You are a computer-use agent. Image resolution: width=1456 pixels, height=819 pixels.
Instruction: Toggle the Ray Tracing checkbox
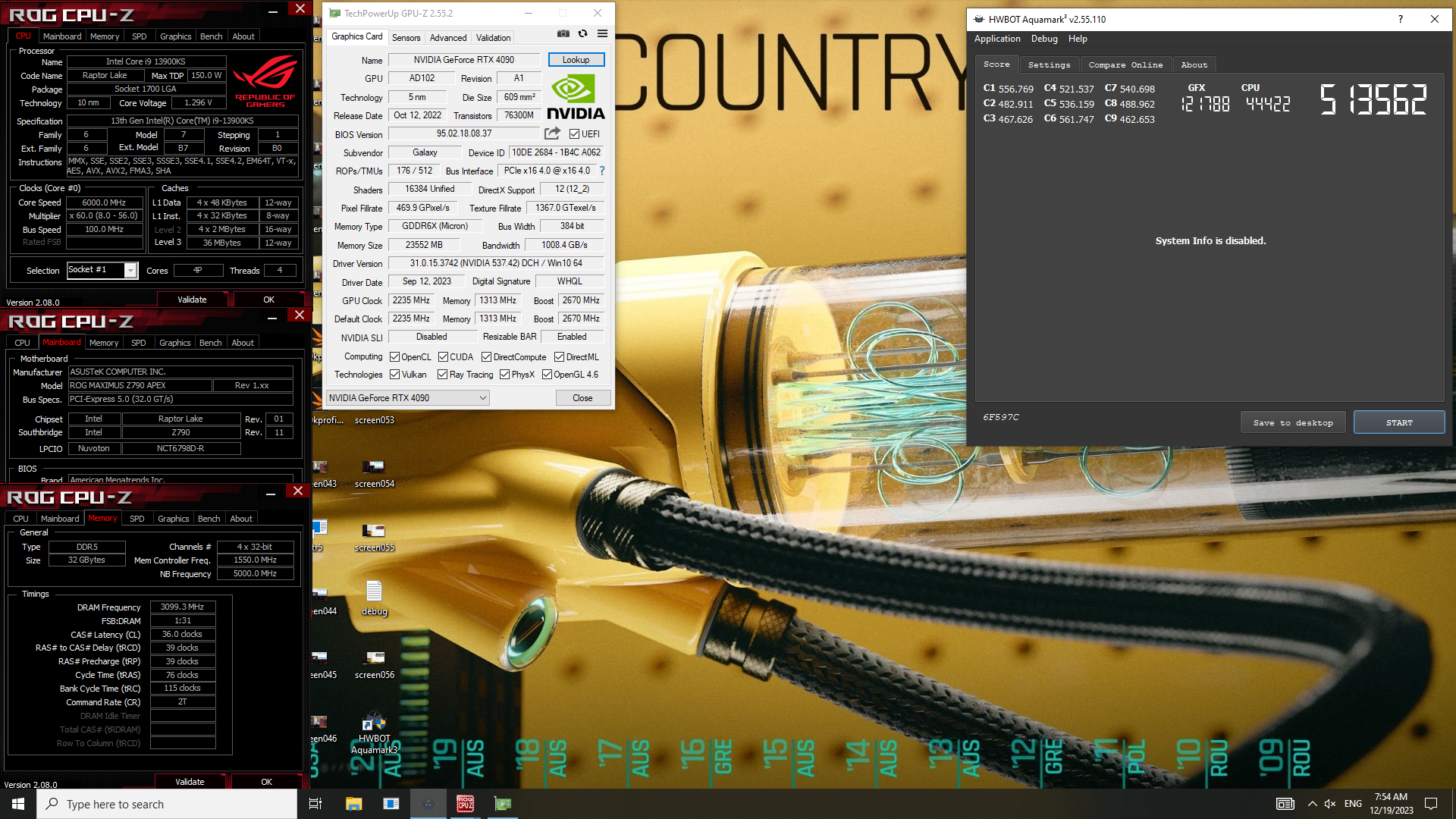click(x=443, y=375)
